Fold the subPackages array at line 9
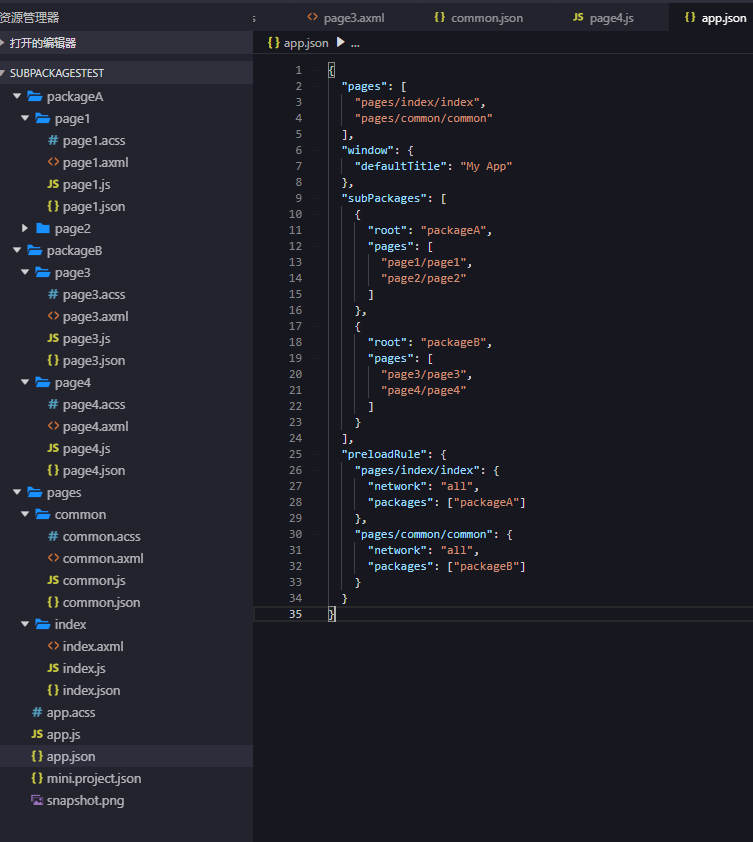753x842 pixels. tap(318, 198)
